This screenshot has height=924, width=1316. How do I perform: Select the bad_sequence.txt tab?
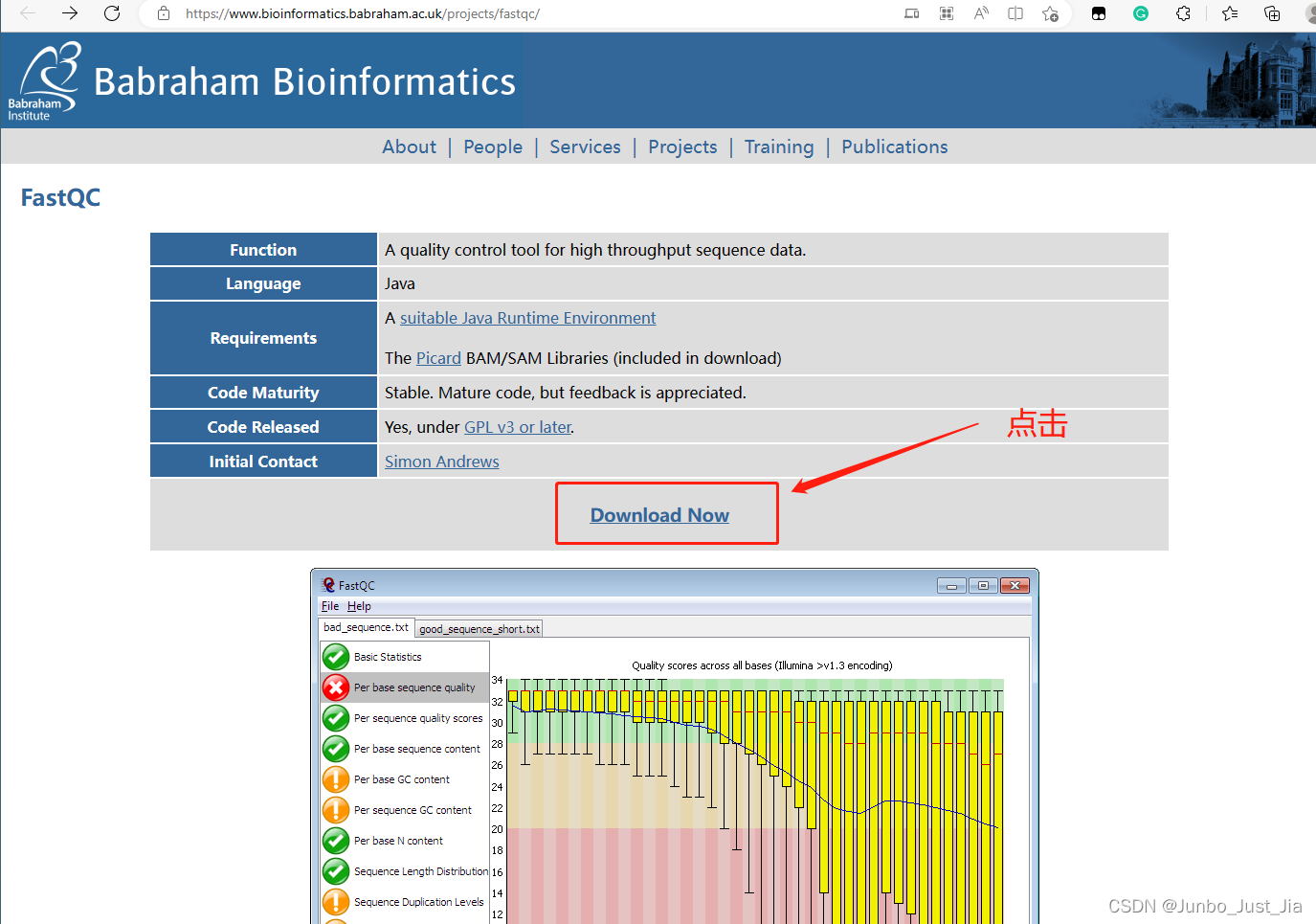(366, 627)
